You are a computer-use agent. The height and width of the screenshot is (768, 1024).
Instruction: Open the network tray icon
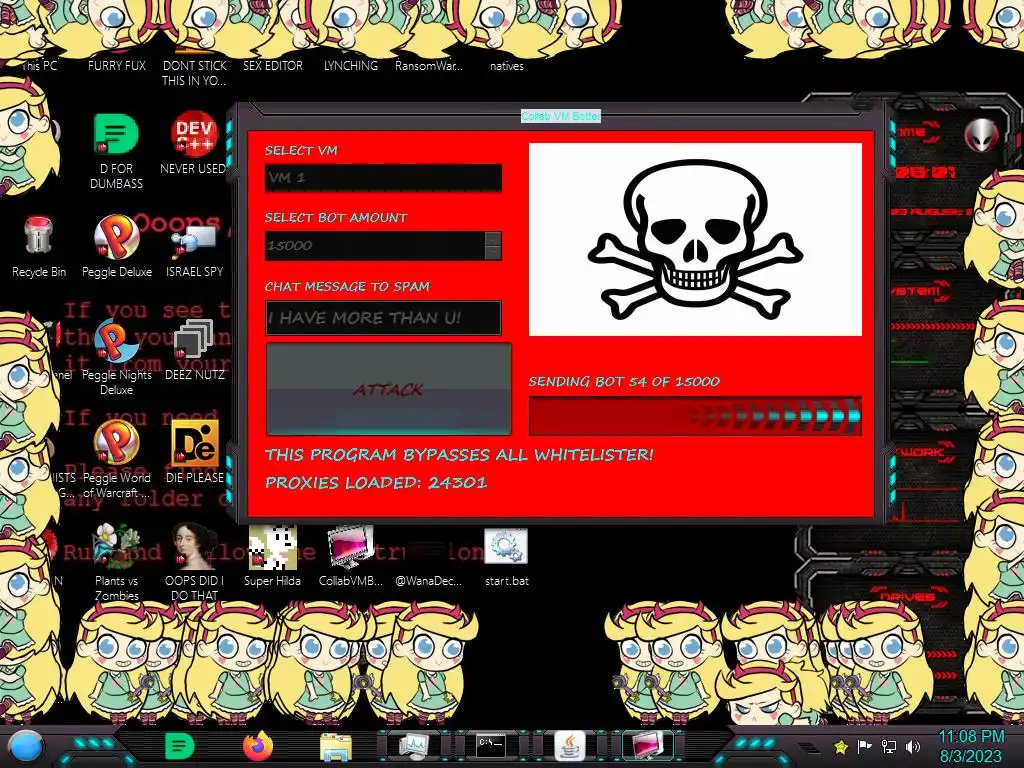click(x=889, y=746)
